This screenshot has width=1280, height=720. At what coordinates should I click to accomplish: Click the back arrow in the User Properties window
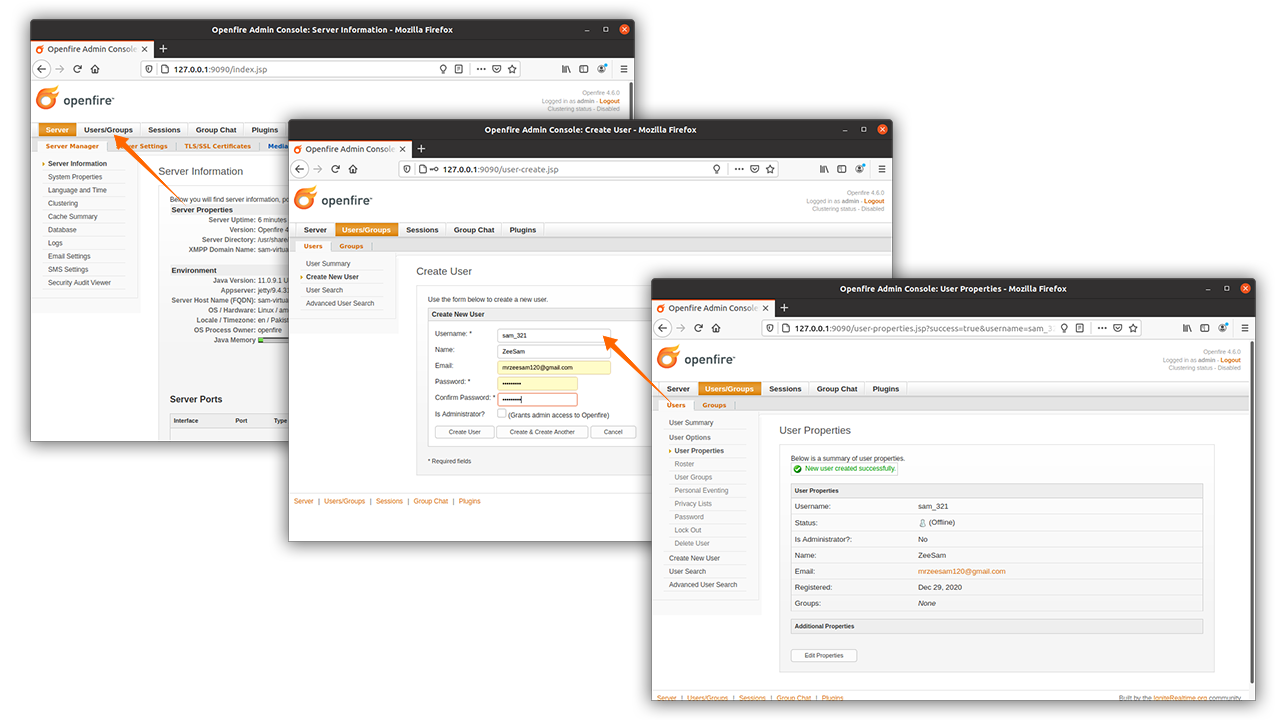664,328
